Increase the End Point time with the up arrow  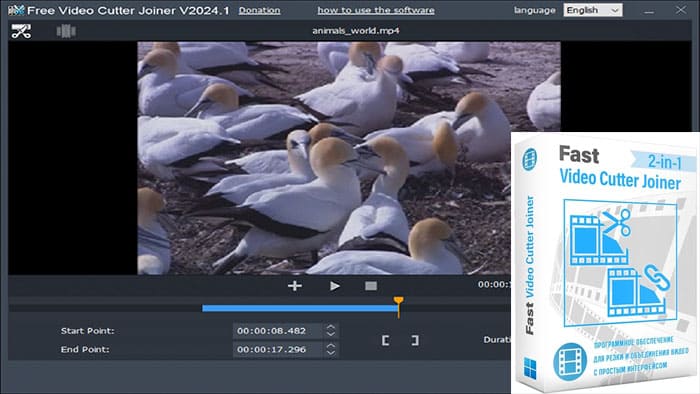(x=330, y=346)
